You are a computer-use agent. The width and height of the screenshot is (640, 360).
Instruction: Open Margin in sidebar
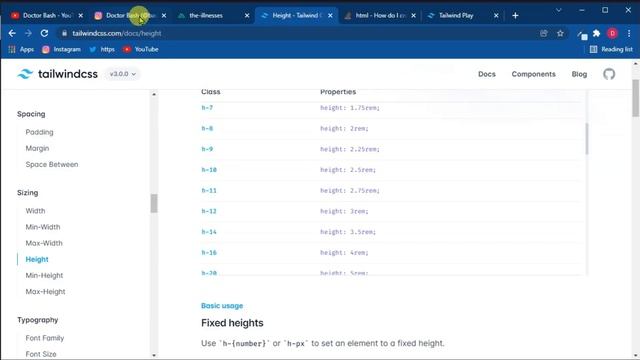pos(37,148)
